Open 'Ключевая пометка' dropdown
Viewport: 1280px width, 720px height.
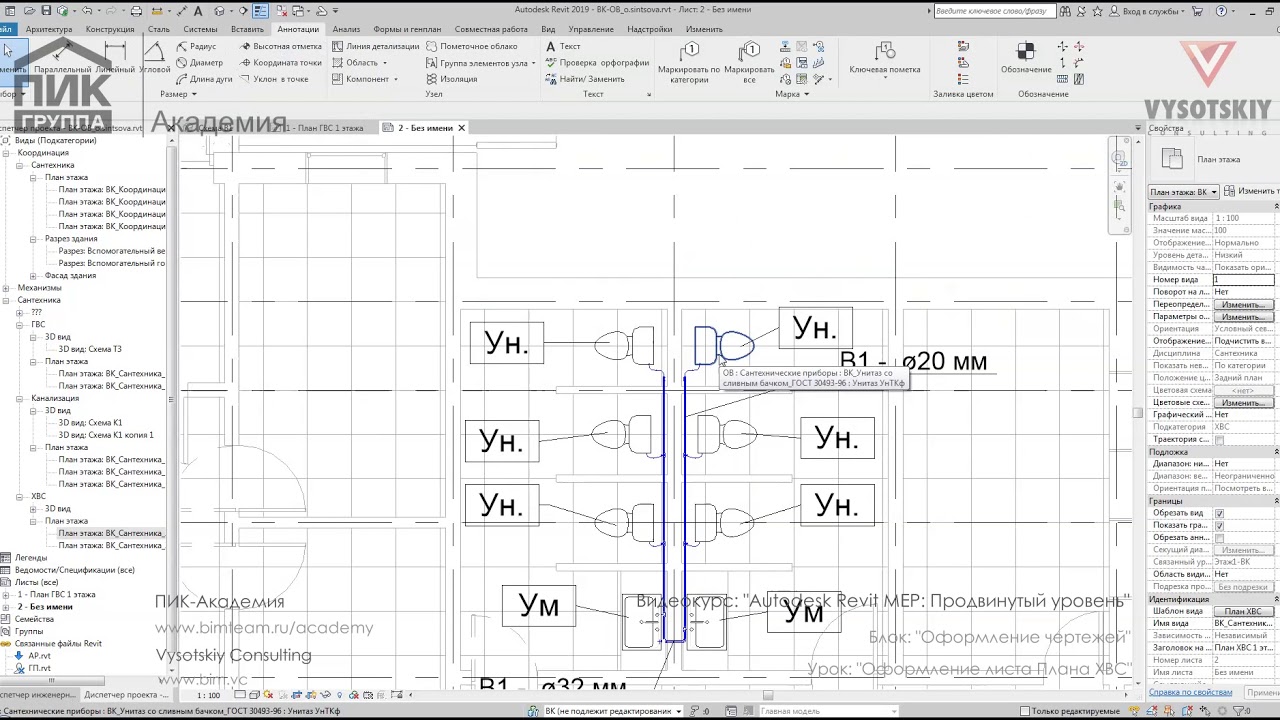tap(885, 60)
